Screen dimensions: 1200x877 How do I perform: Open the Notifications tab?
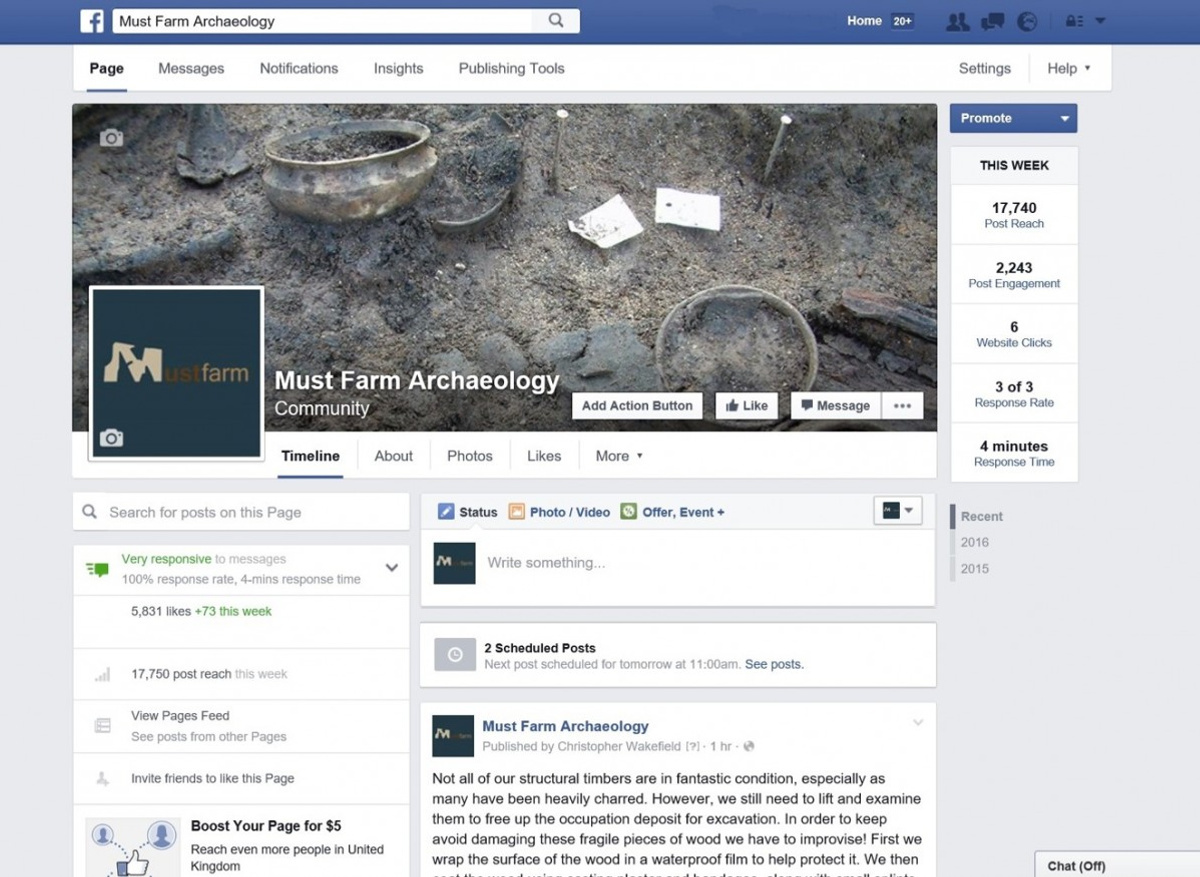(x=299, y=68)
